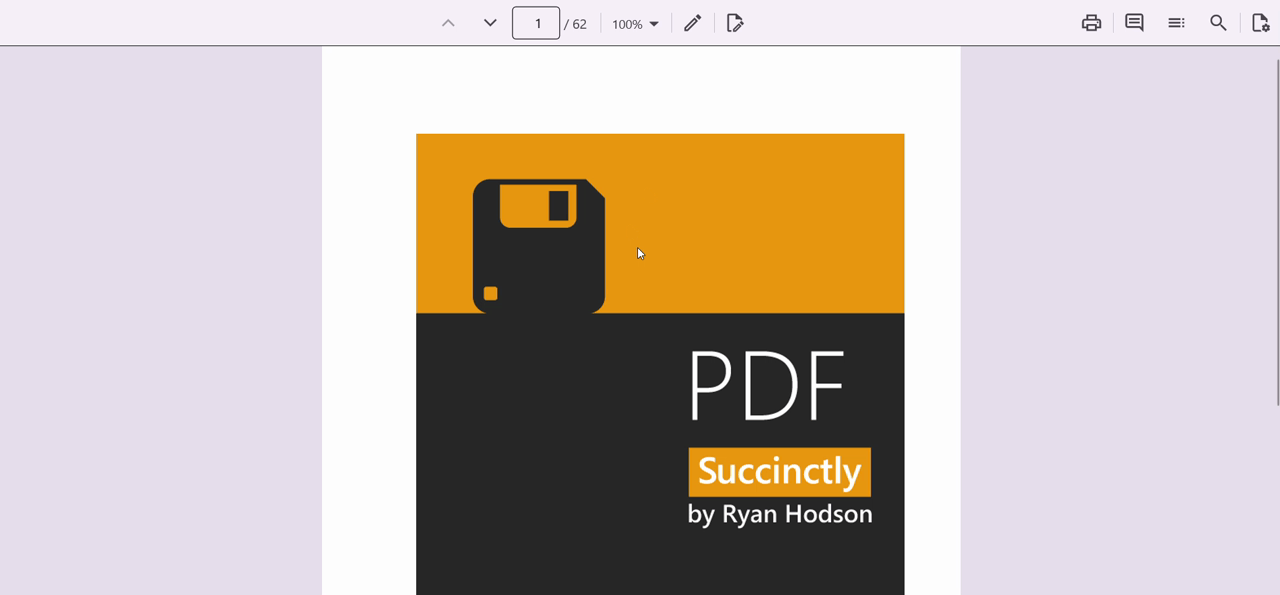Click the large 'PDF' title text
This screenshot has height=595, width=1280.
[x=767, y=387]
